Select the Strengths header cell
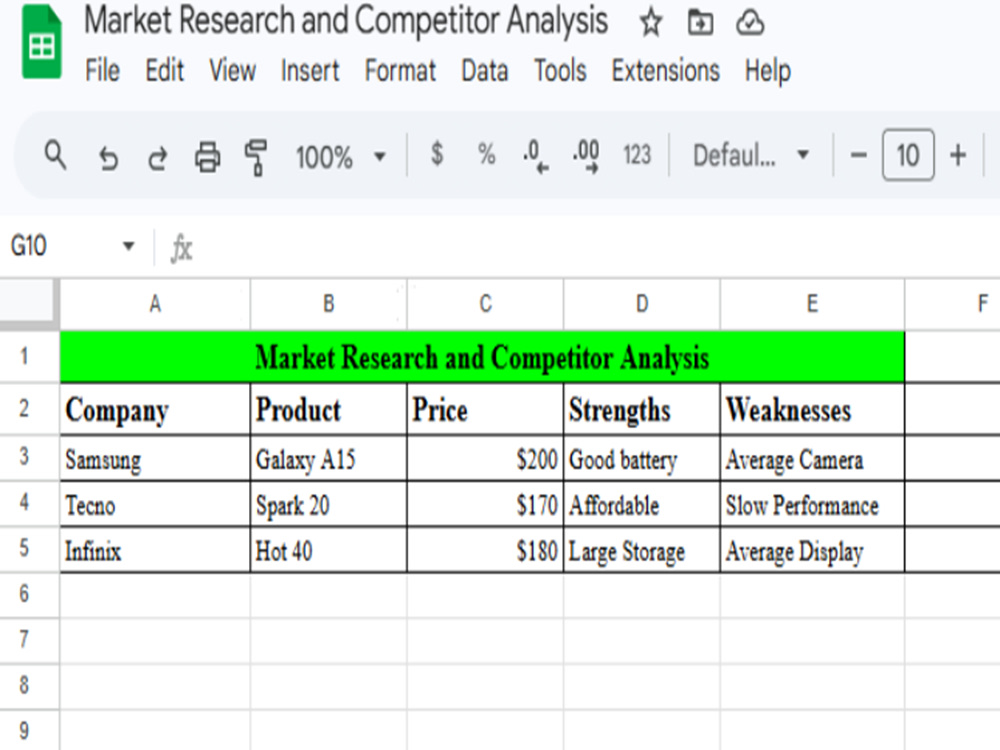This screenshot has height=750, width=1000. pos(642,409)
